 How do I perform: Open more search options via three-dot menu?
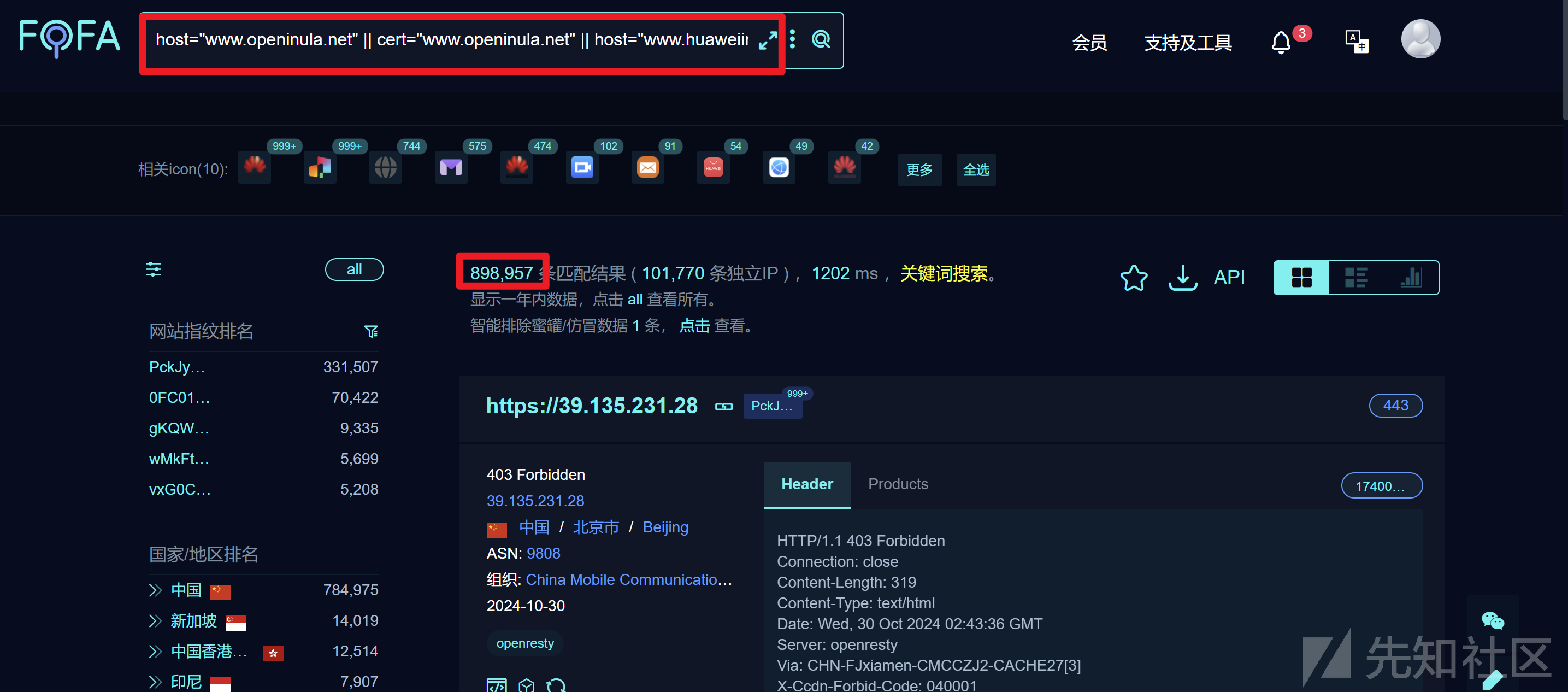point(792,39)
